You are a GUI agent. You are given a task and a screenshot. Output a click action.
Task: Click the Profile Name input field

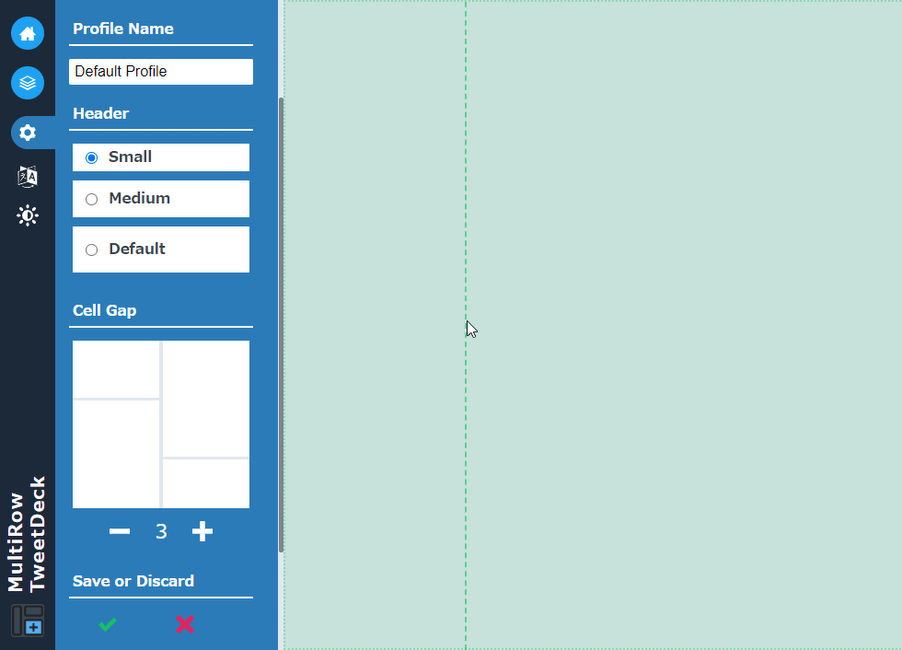[x=161, y=72]
